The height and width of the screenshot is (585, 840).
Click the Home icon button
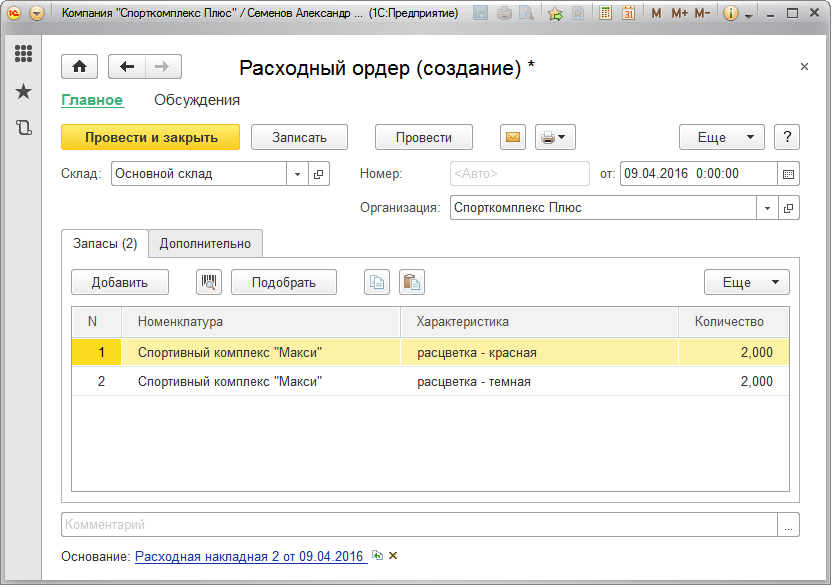(79, 66)
